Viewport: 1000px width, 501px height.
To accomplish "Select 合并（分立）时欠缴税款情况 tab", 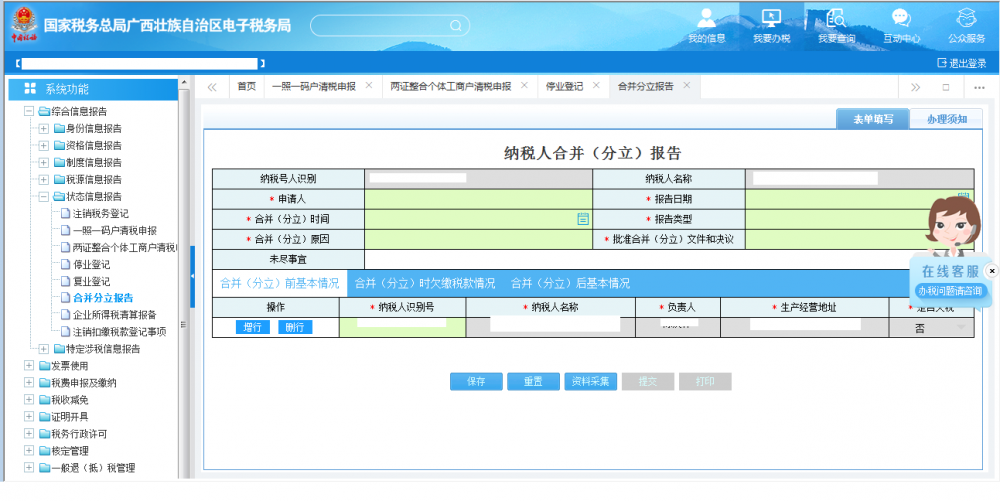I will [x=425, y=283].
